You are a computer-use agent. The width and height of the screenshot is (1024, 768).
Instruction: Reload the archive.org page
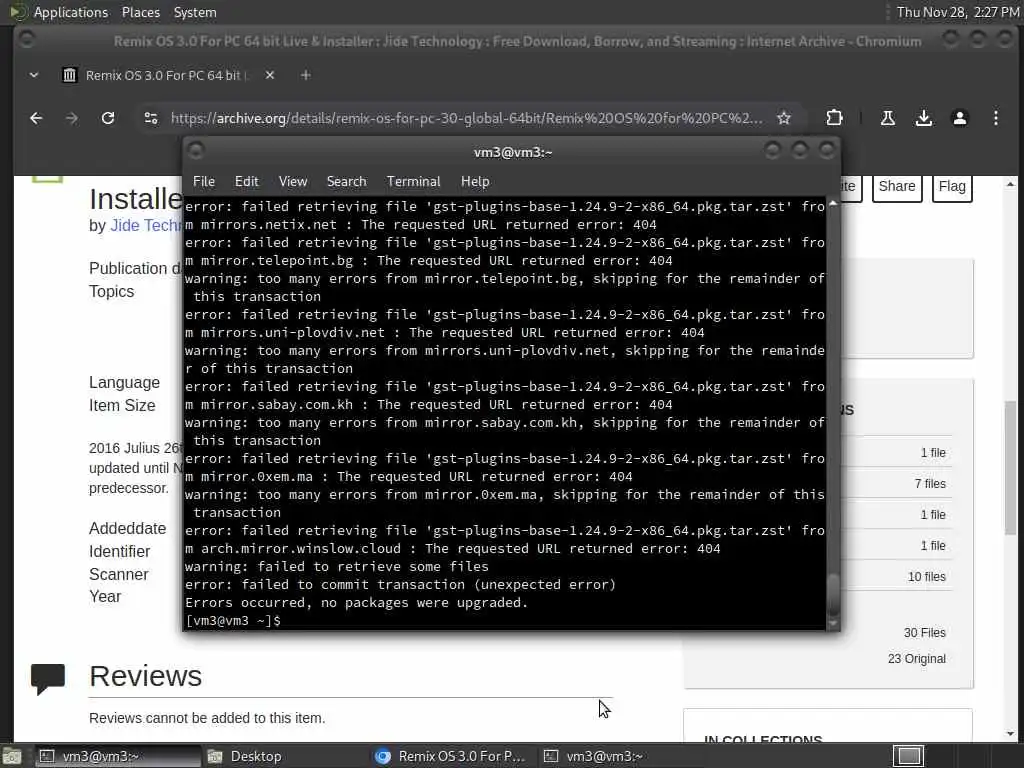(108, 118)
